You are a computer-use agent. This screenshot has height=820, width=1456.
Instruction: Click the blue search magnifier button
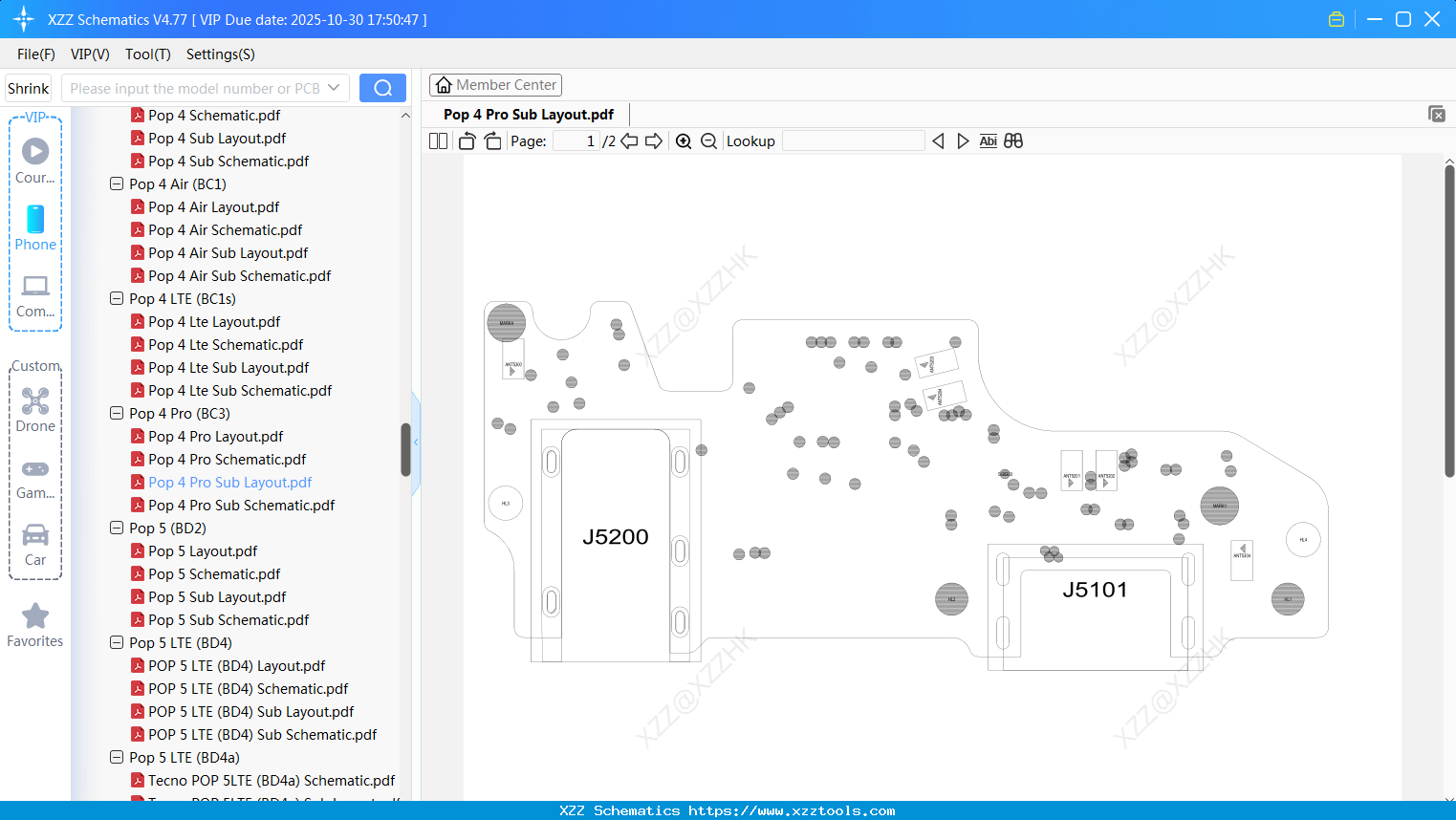click(382, 87)
